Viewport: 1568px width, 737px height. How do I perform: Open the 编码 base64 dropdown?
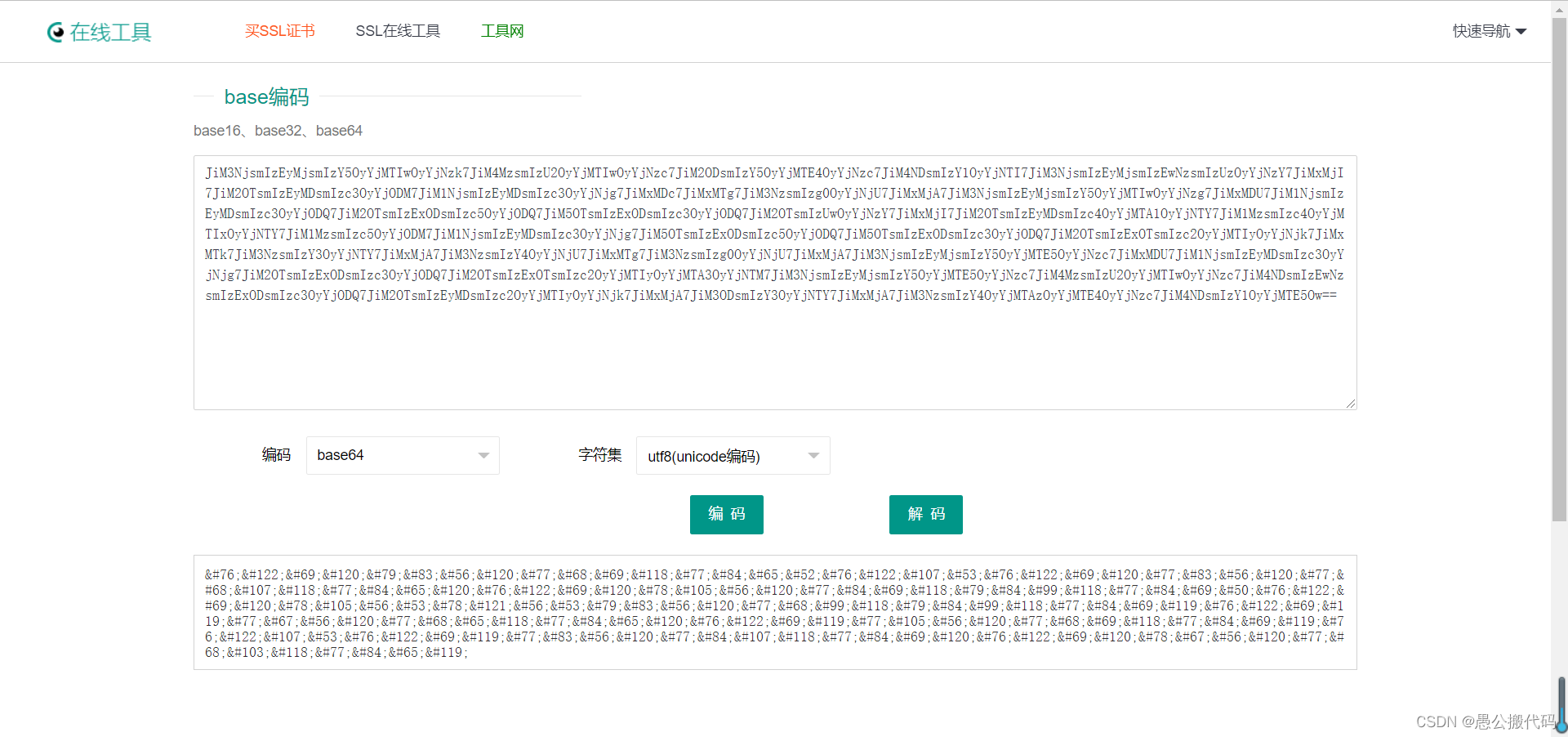(403, 455)
